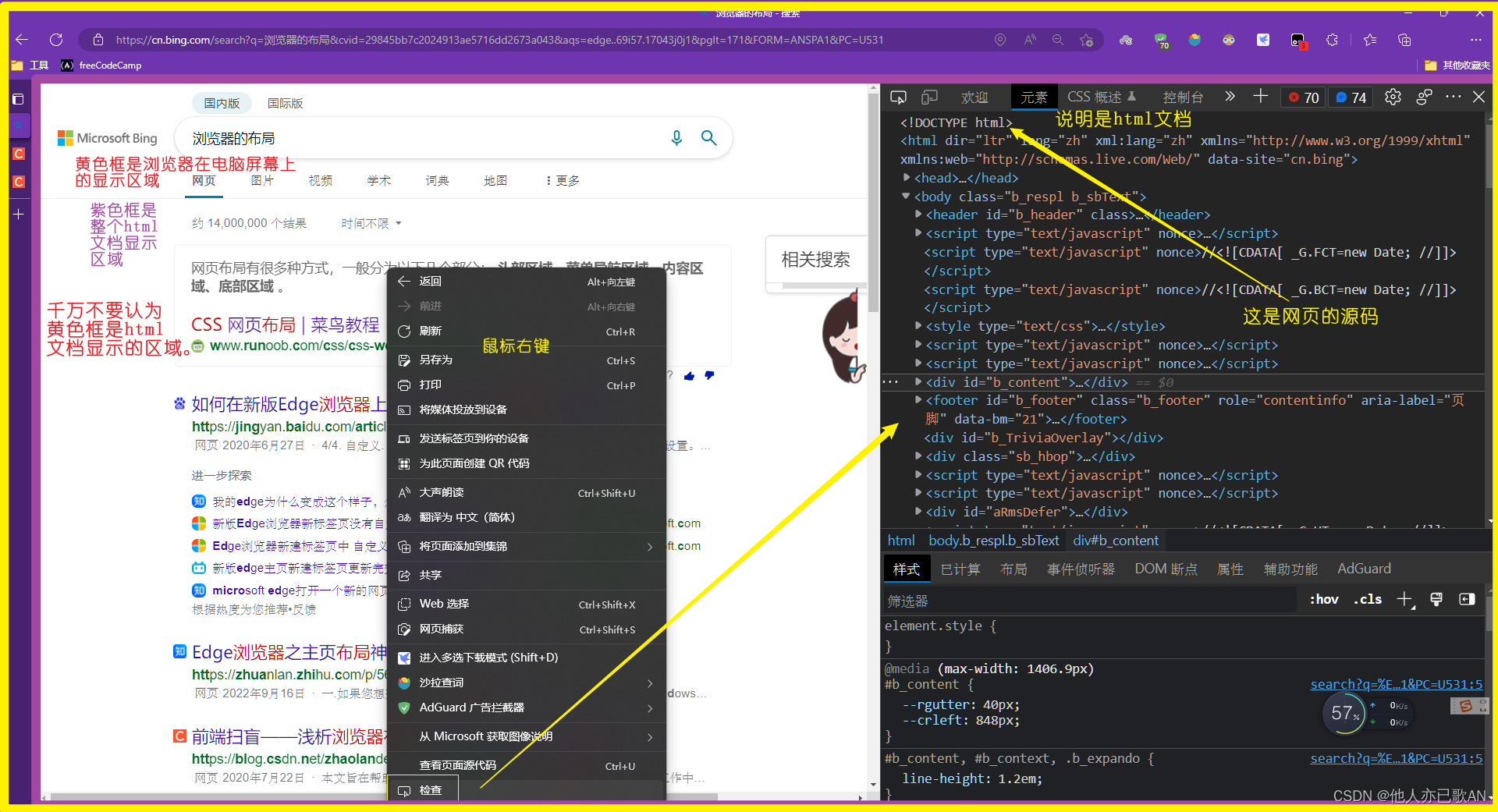Viewport: 1498px width, 812px height.
Task: Open DevTools settings gear icon
Action: 1393,97
